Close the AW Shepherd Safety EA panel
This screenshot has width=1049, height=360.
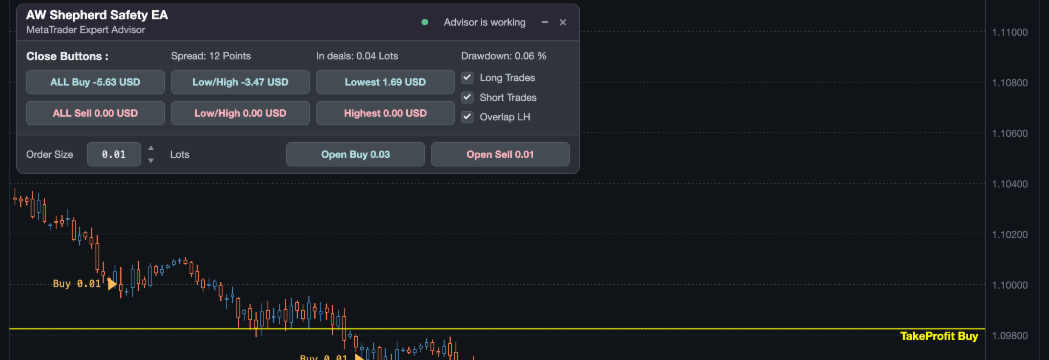[563, 22]
